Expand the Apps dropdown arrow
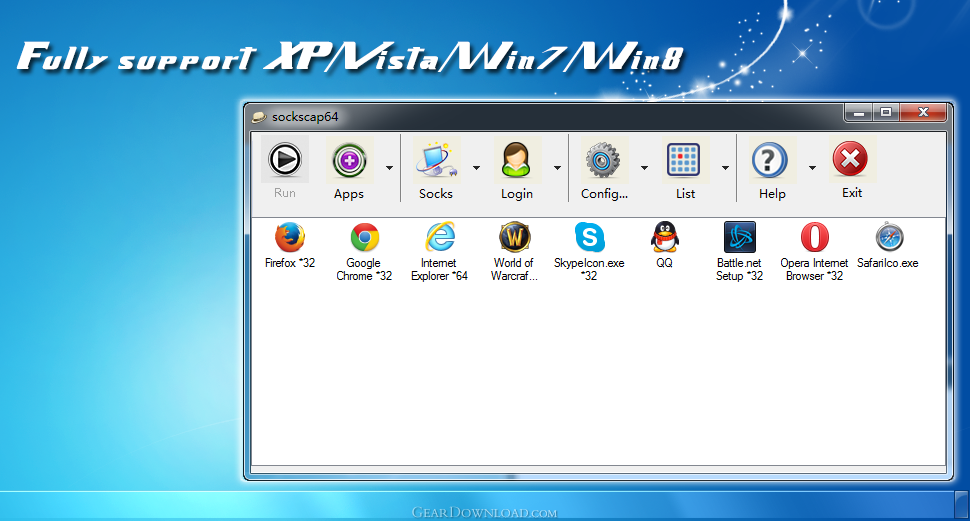970x521 pixels. pos(389,168)
